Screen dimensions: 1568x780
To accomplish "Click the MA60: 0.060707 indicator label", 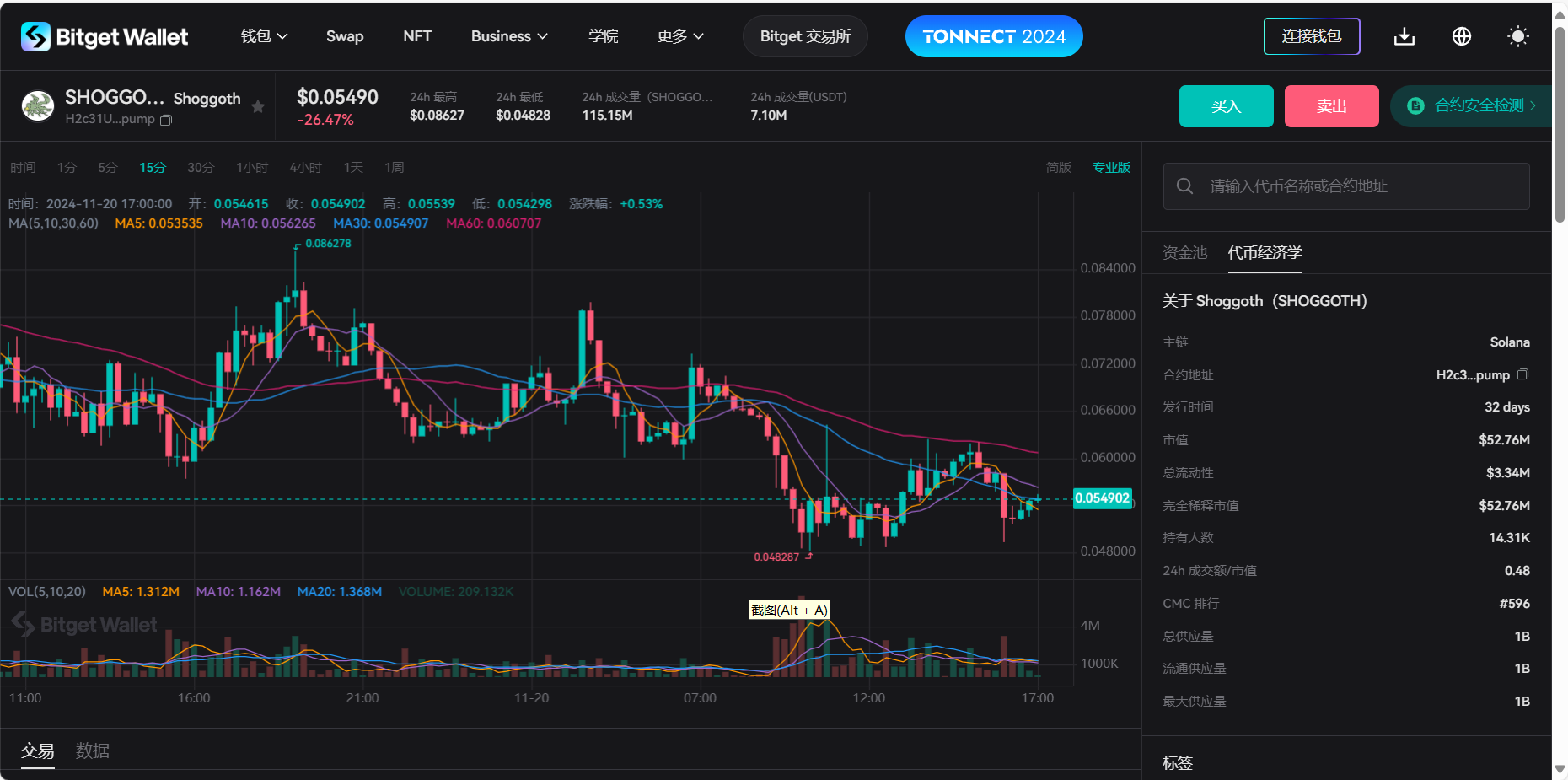I will coord(494,223).
